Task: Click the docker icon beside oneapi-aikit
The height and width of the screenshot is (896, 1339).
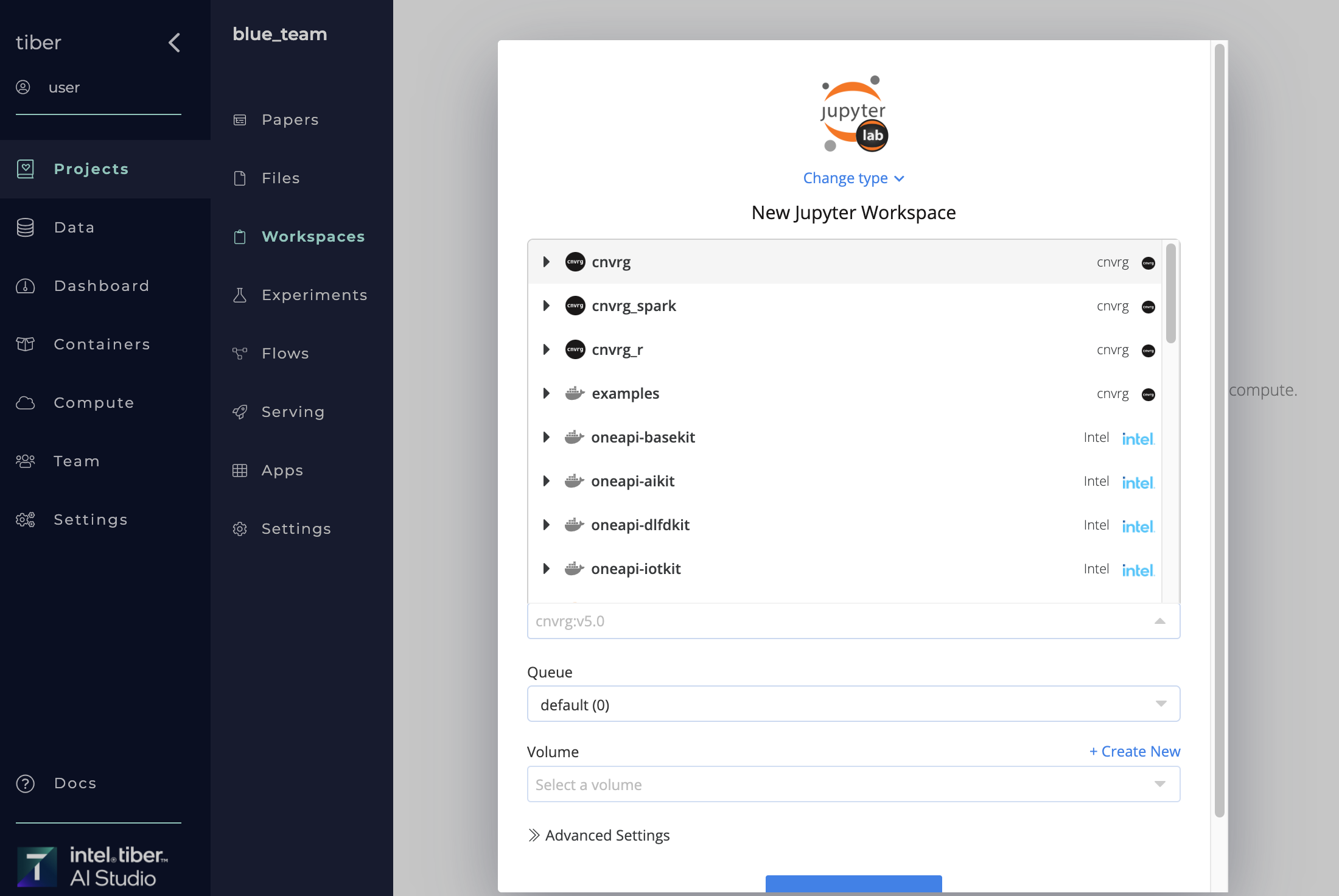Action: 575,481
